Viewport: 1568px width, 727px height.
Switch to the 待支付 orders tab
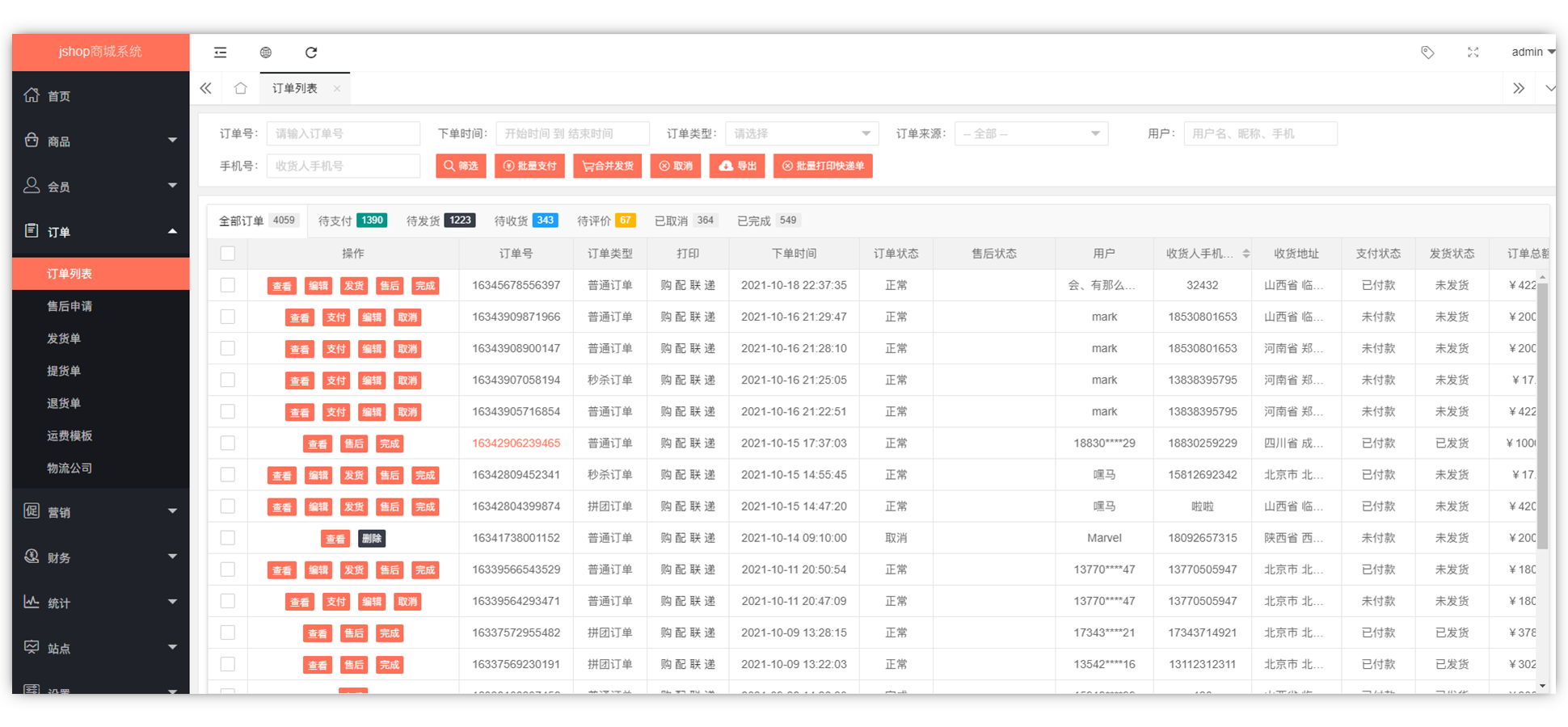click(x=352, y=221)
